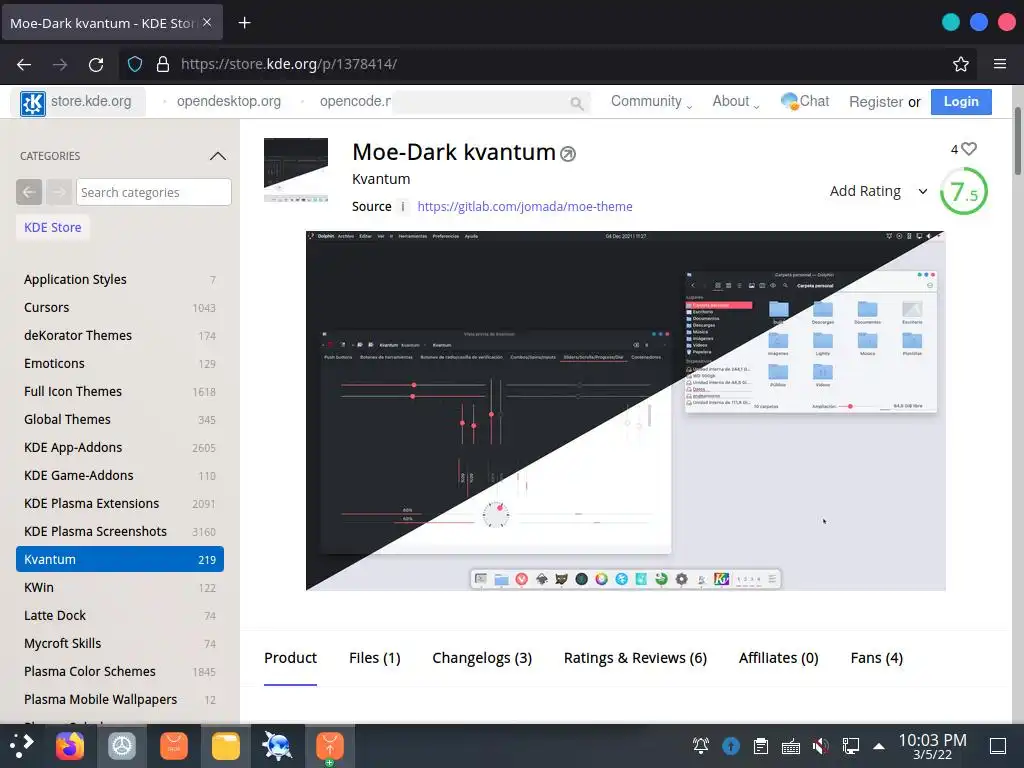
Task: Click the KDE Store breadcrumb button
Action: click(53, 227)
